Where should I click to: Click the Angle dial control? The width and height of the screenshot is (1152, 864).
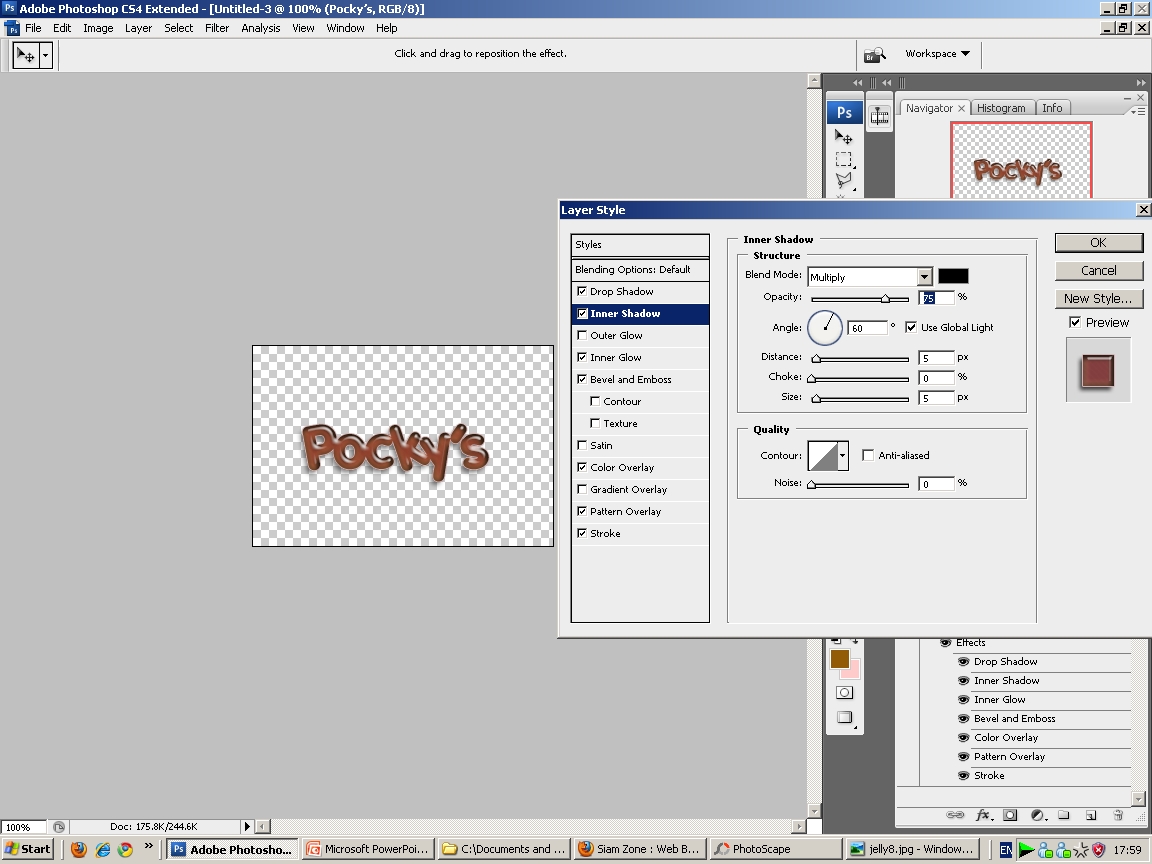point(825,328)
